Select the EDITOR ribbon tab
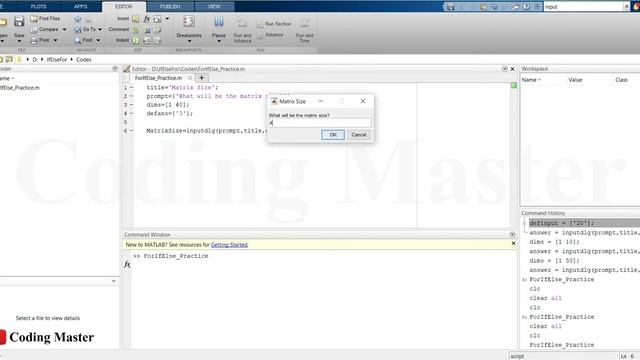Image resolution: width=640 pixels, height=360 pixels. point(124,7)
